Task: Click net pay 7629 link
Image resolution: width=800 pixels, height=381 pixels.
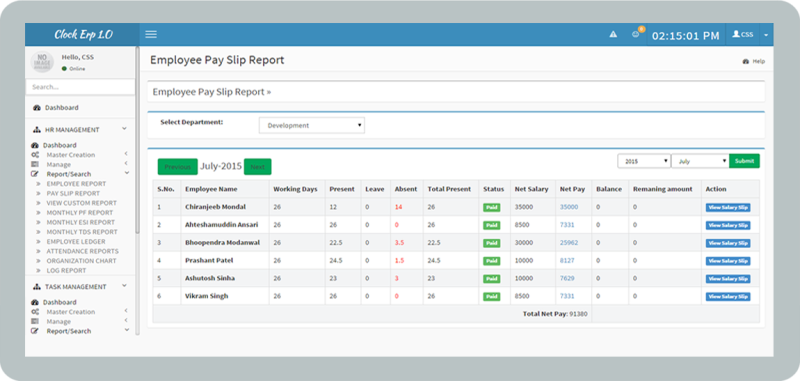Action: 567,278
